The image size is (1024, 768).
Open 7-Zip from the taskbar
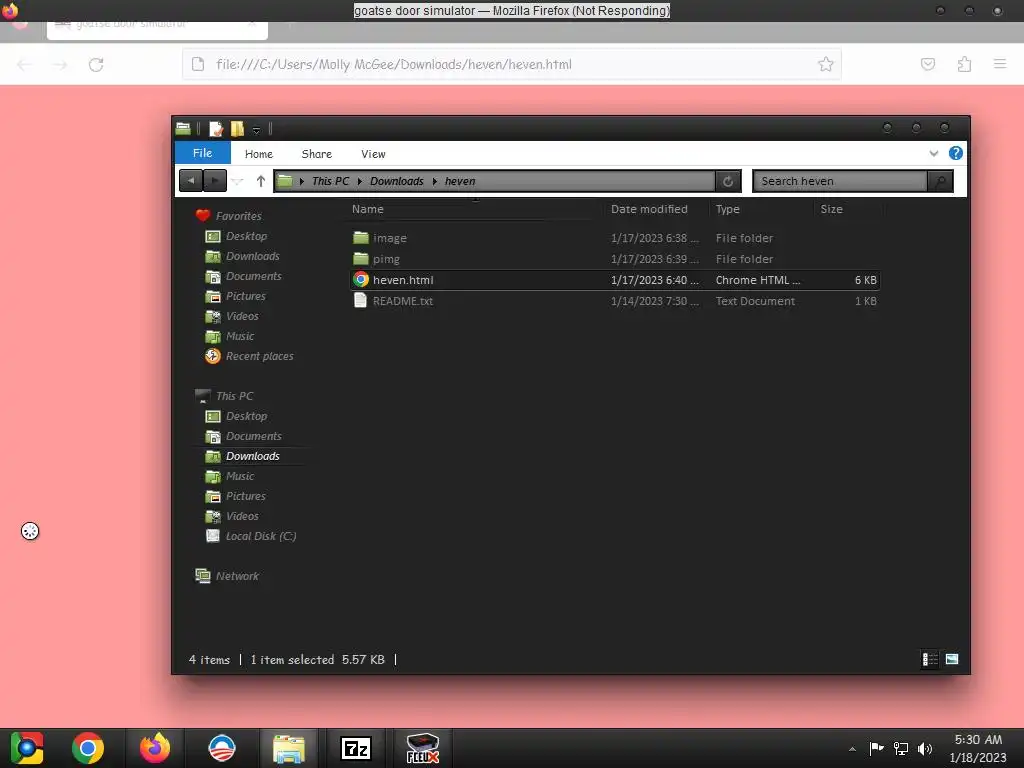[356, 748]
